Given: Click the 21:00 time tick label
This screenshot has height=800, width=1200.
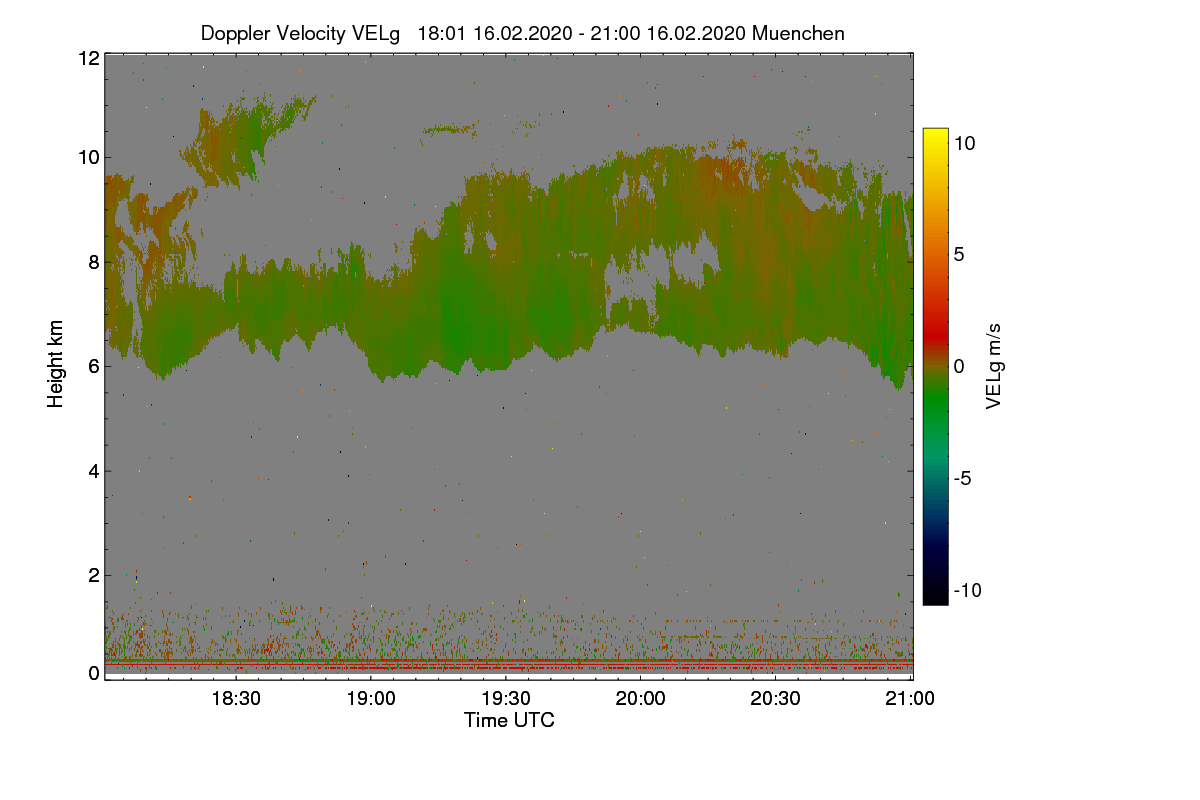Looking at the screenshot, I should coord(910,699).
